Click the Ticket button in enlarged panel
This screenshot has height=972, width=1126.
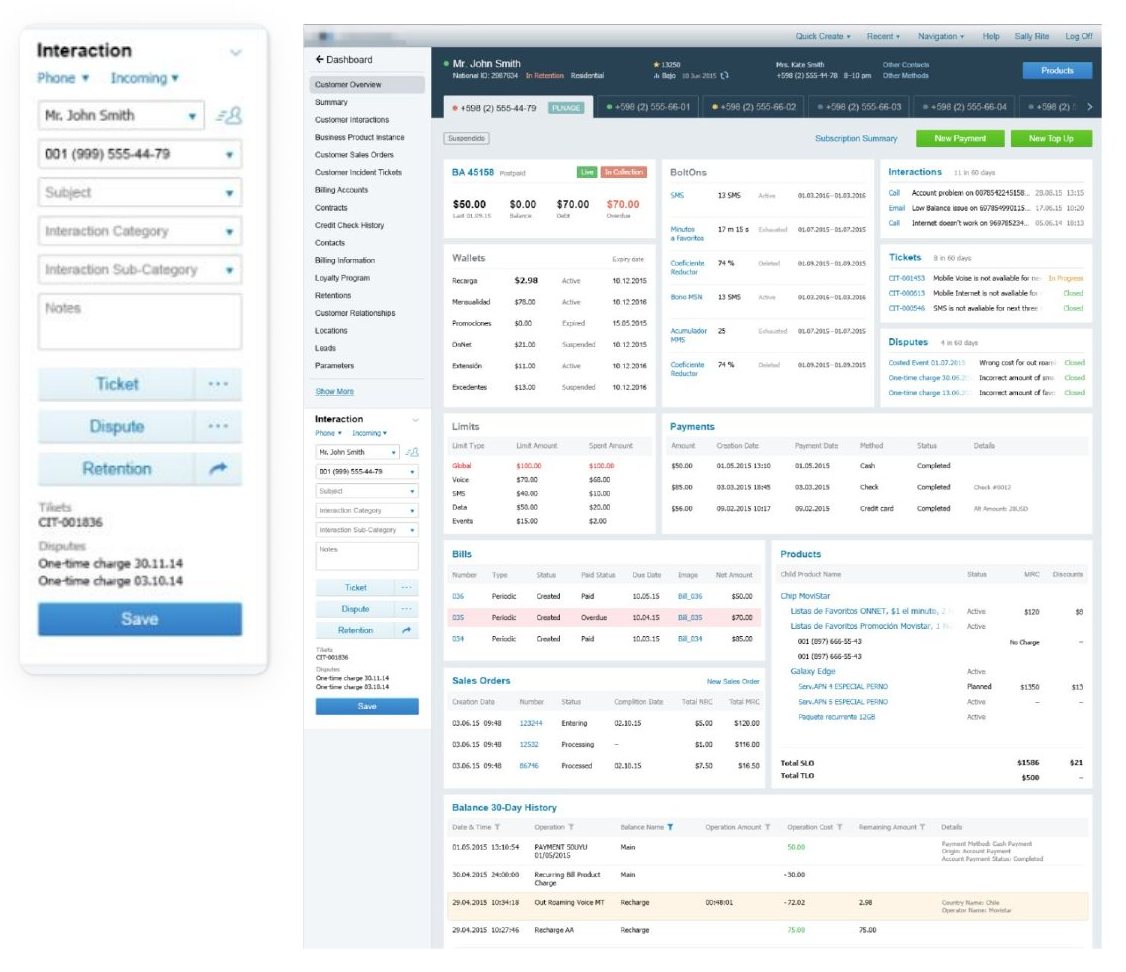(116, 384)
